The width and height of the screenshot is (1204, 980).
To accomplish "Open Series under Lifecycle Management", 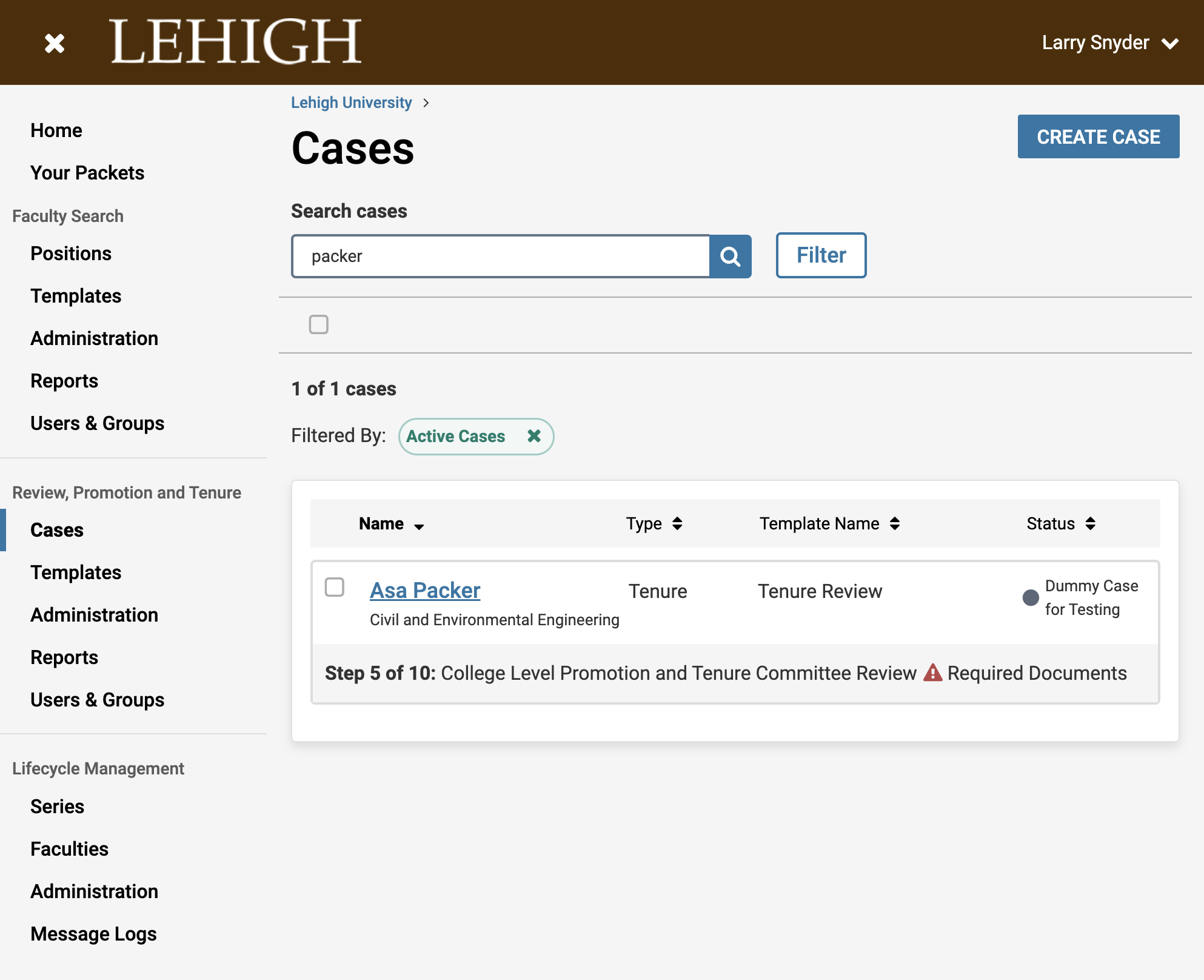I will 57,807.
